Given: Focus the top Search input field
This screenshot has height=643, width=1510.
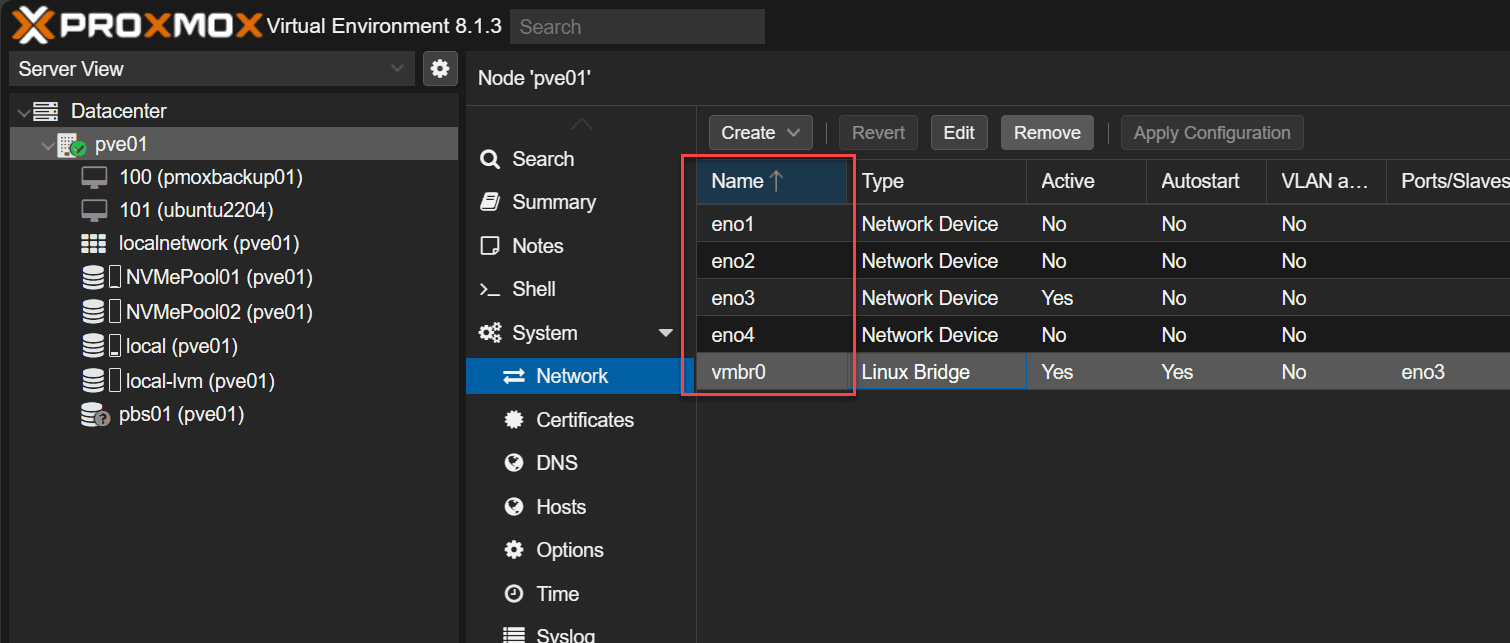Looking at the screenshot, I should click(x=637, y=27).
